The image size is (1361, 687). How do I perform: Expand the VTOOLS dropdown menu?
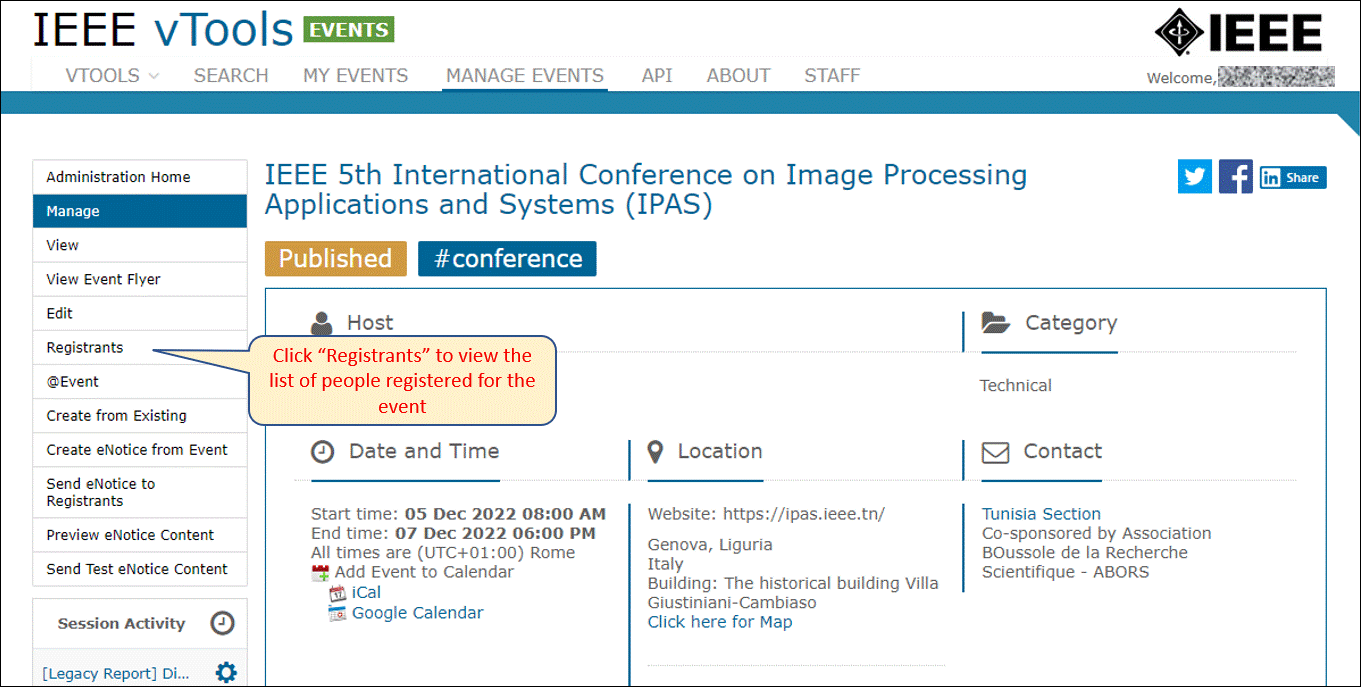coord(112,75)
